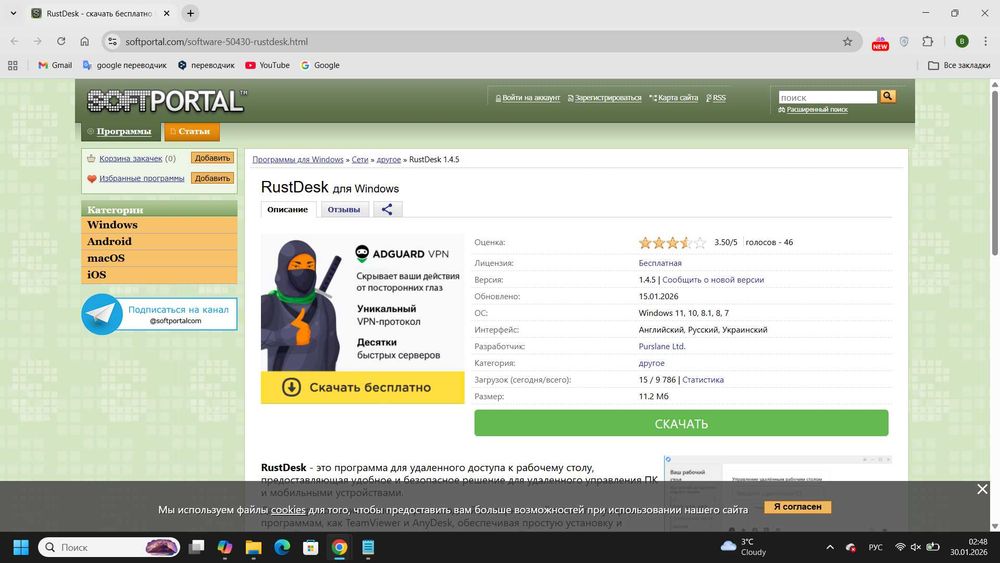The height and width of the screenshot is (563, 1000).
Task: Click the search magnifier button on SoftPortal
Action: point(888,96)
